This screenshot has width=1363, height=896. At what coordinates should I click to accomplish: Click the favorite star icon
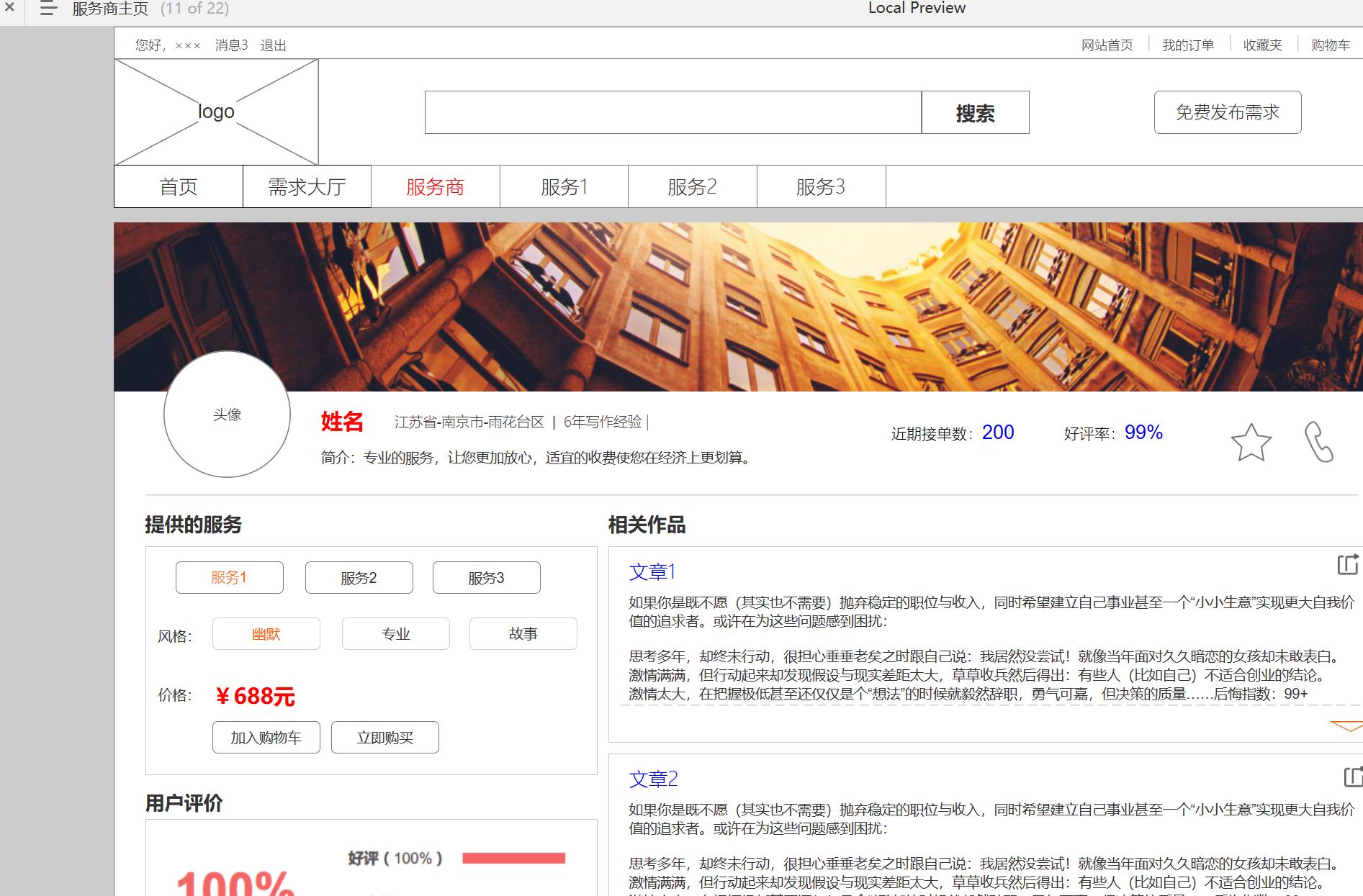[1251, 442]
